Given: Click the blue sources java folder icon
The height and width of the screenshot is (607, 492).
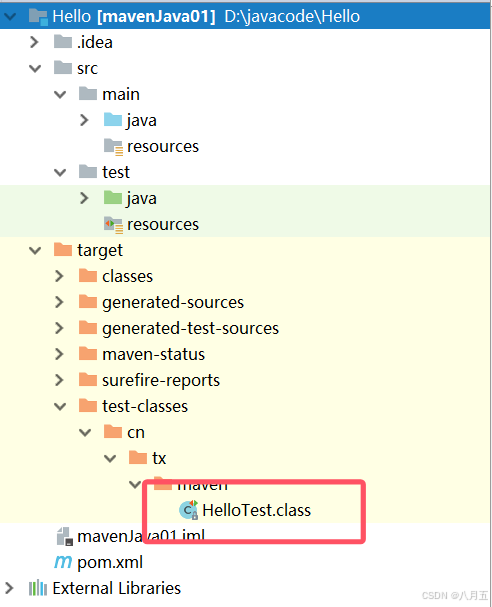Looking at the screenshot, I should coord(113,119).
